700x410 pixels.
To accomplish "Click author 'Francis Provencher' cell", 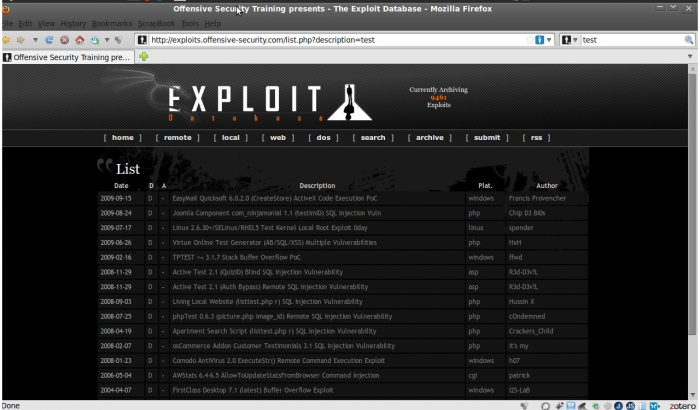I will (537, 198).
